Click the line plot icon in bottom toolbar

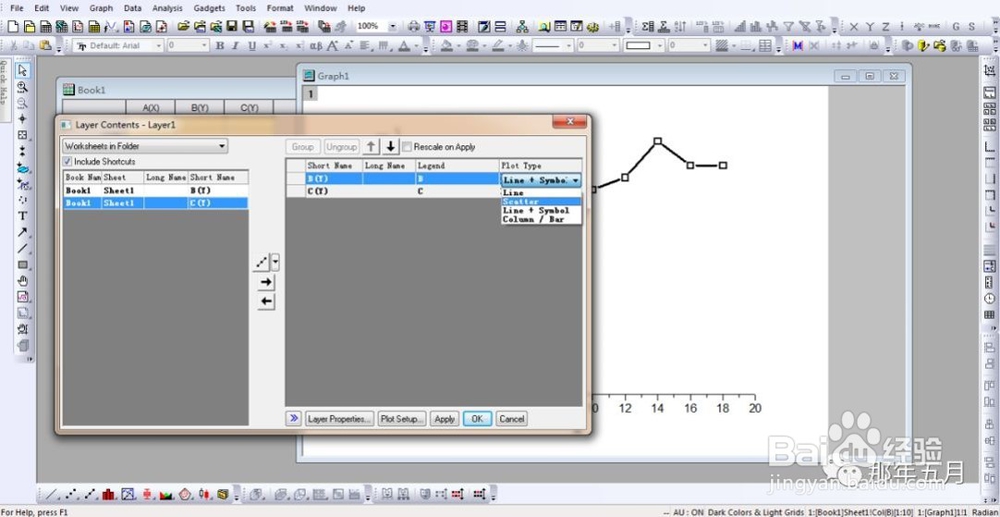click(x=53, y=494)
